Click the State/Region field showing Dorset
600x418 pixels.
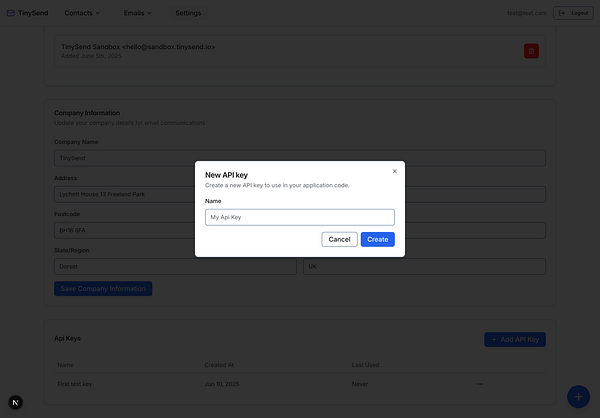pos(175,266)
